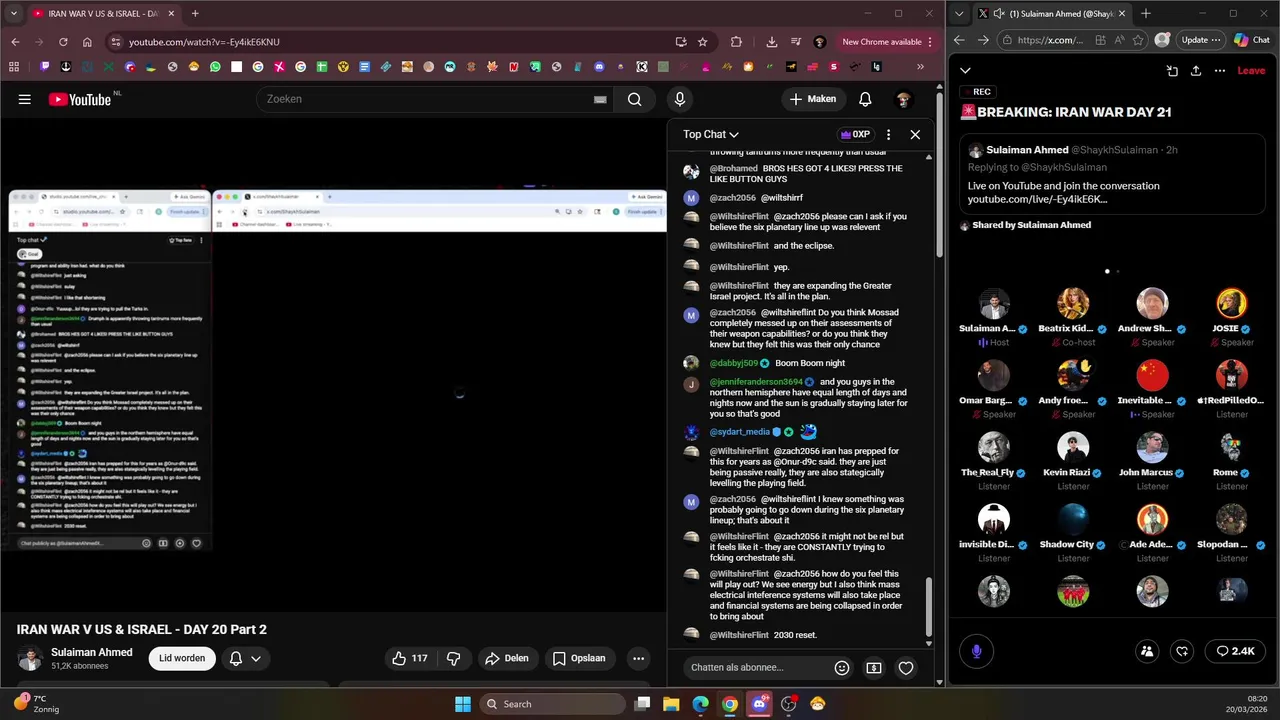Focus the Chatten als abonnee input

[x=755, y=668]
